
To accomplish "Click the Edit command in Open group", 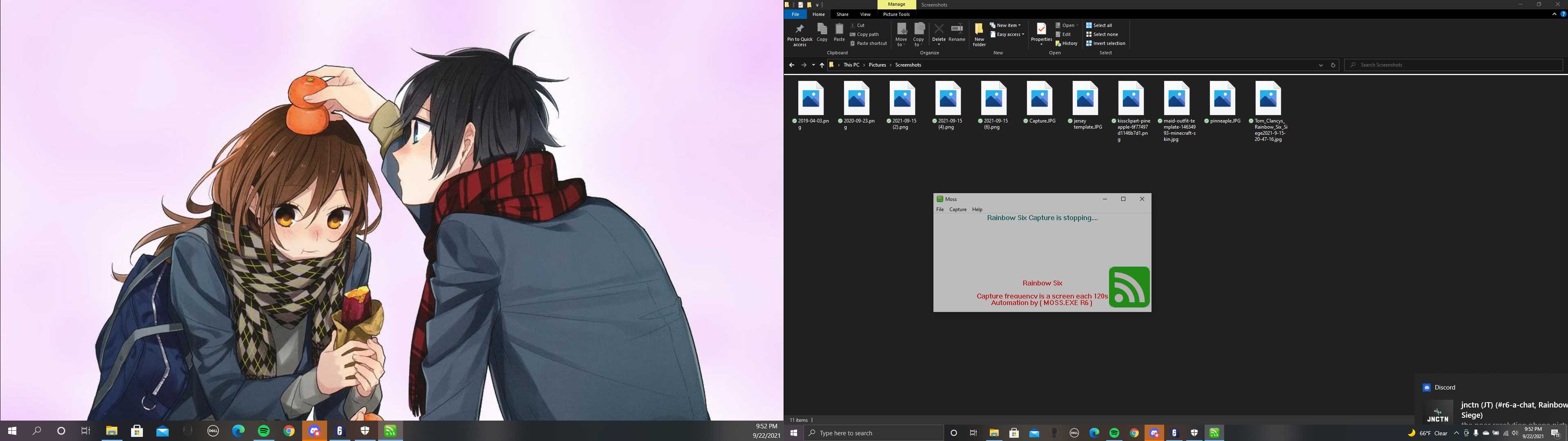I will point(1063,35).
